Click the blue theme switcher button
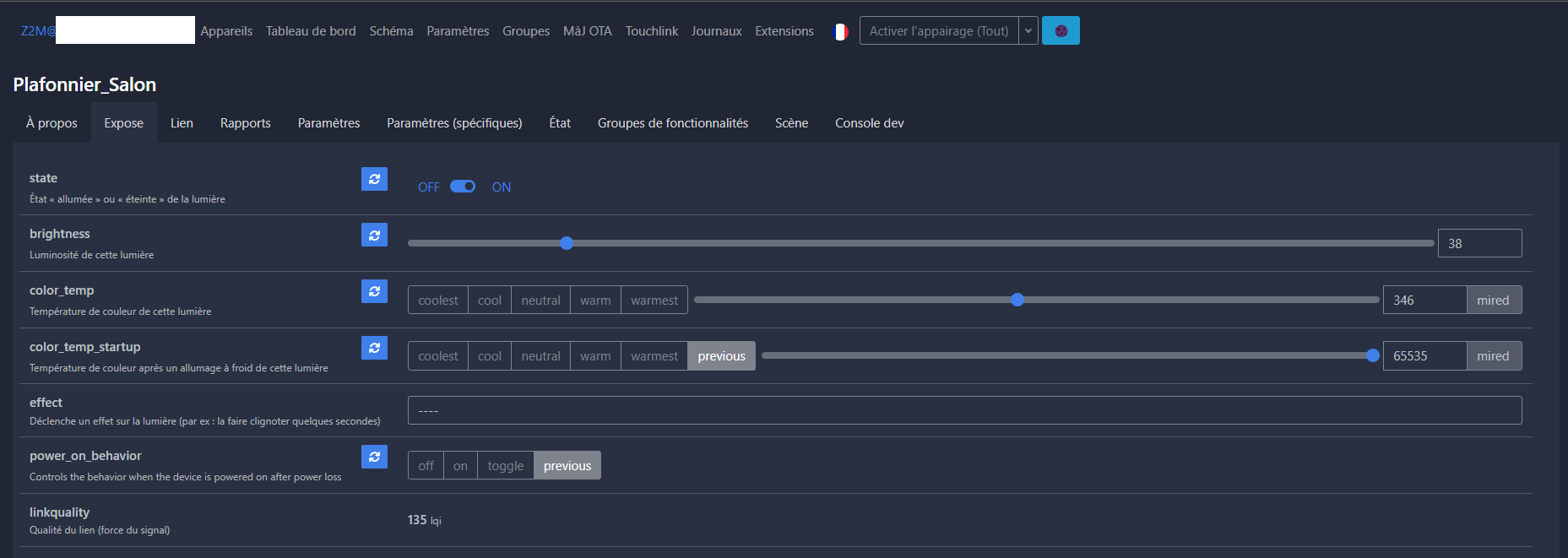The image size is (1568, 558). pyautogui.click(x=1061, y=31)
